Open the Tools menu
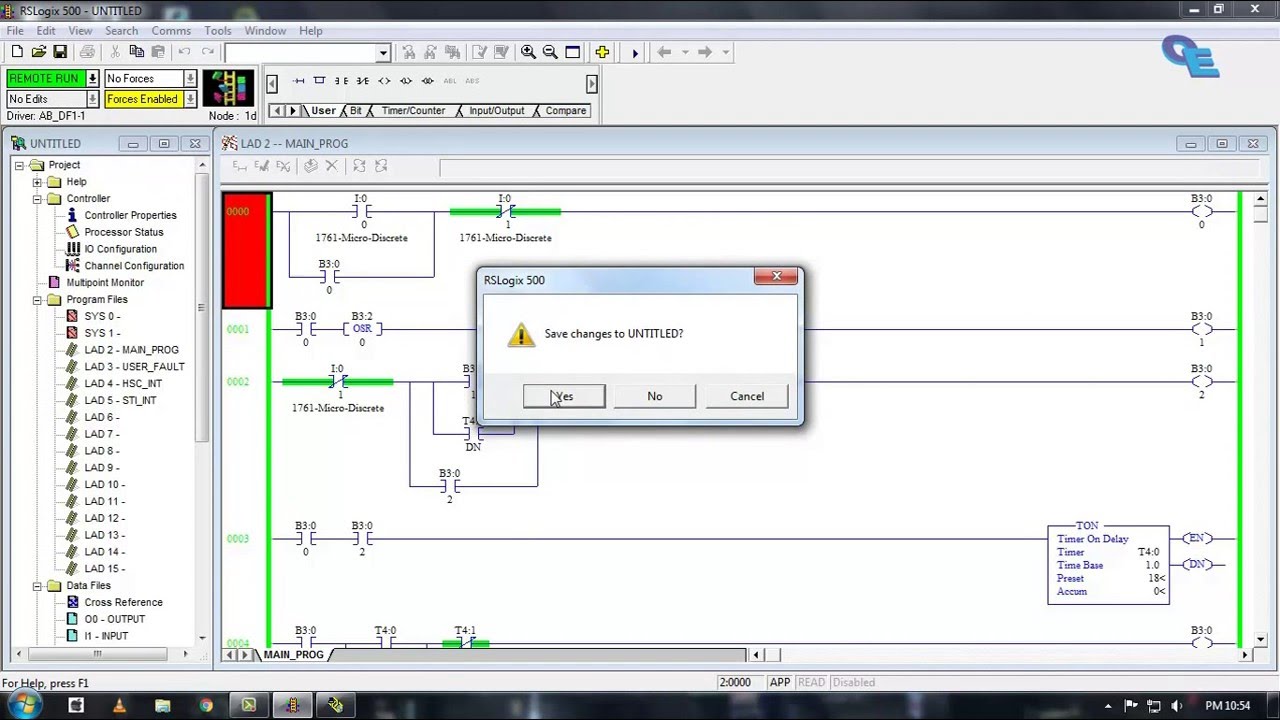The image size is (1280, 720). [x=218, y=31]
